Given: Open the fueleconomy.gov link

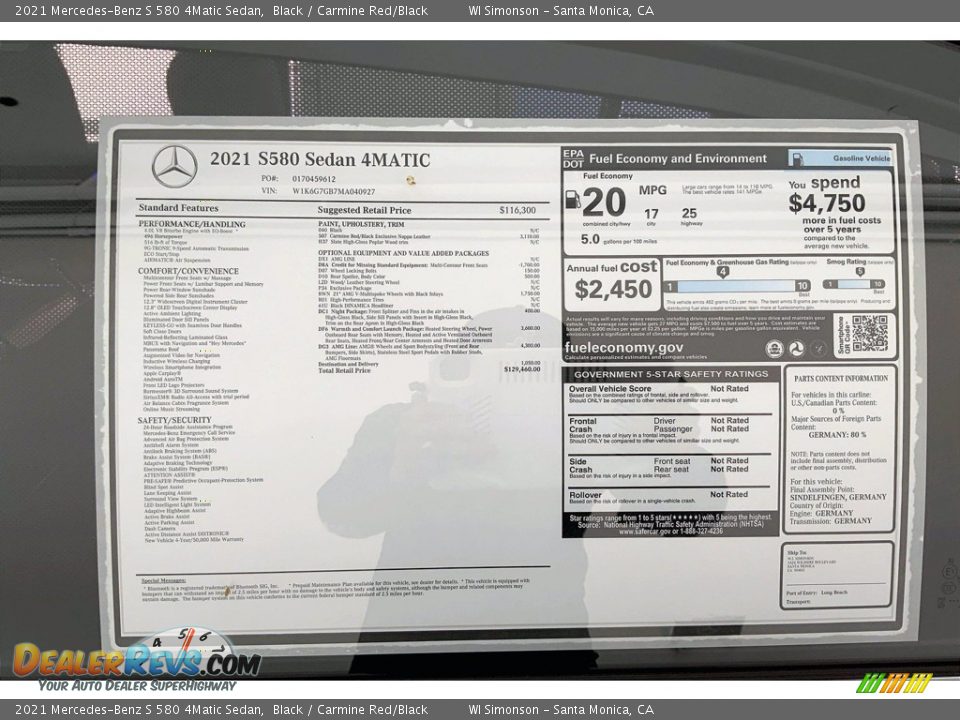Looking at the screenshot, I should click(x=624, y=348).
